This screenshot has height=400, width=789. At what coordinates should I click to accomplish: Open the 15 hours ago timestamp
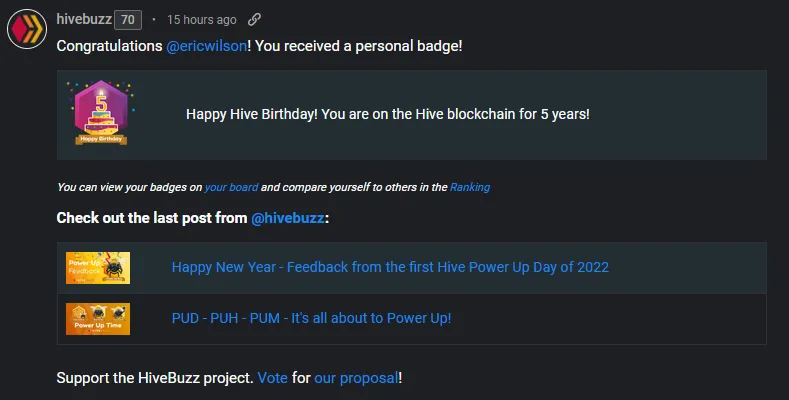point(202,20)
